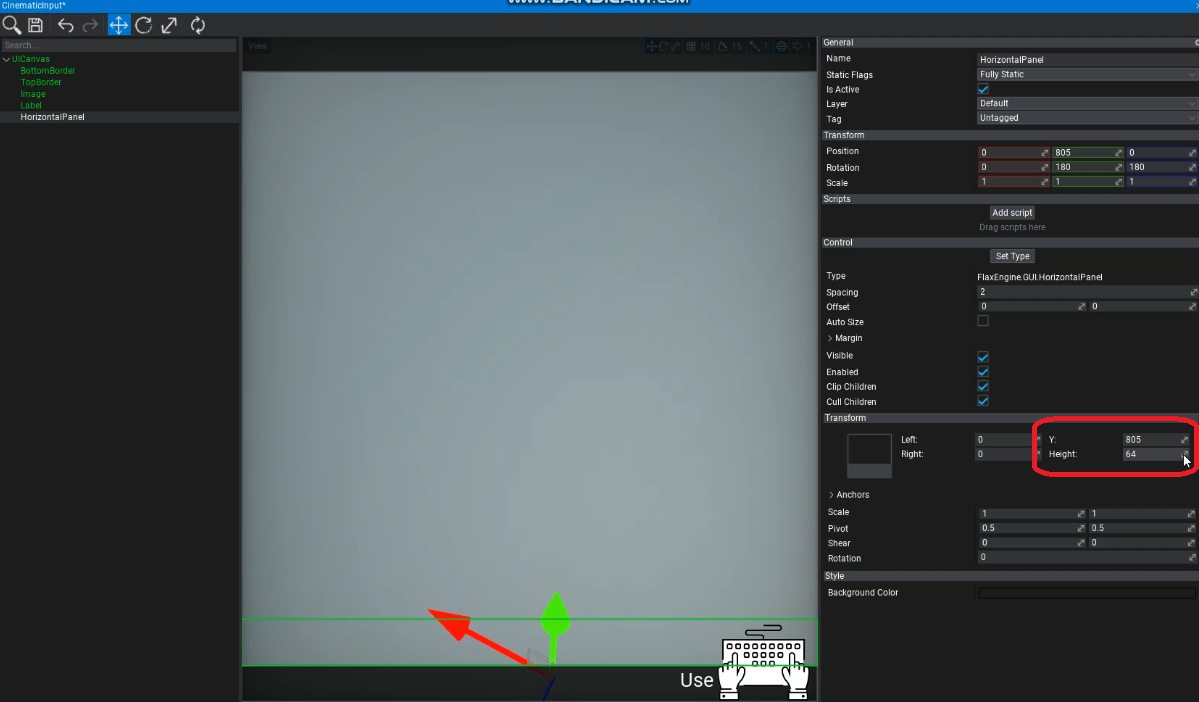Save the prefab with the floppy icon
This screenshot has width=1199, height=702.
click(x=35, y=25)
